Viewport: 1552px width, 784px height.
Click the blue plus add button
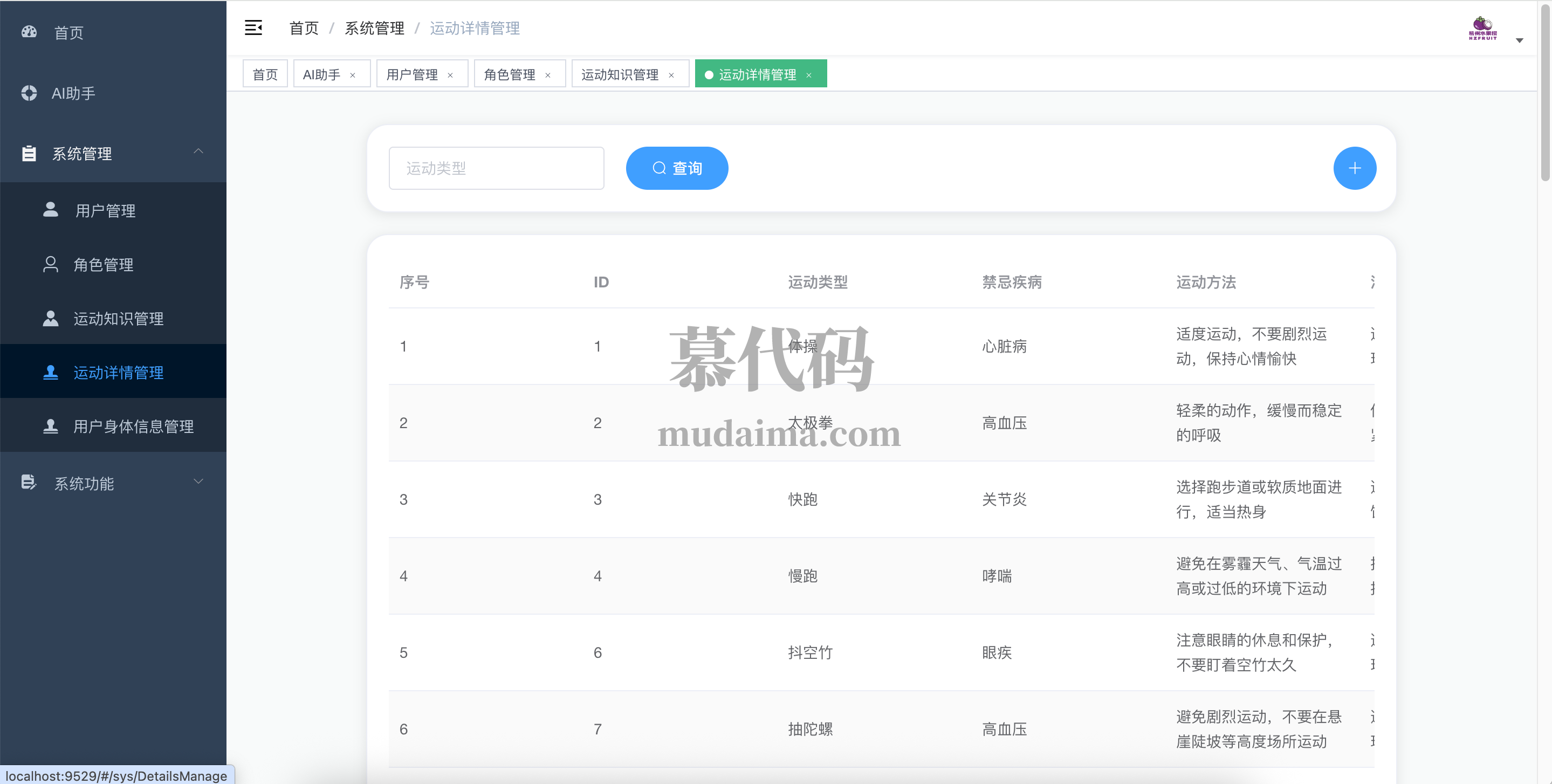[1354, 168]
